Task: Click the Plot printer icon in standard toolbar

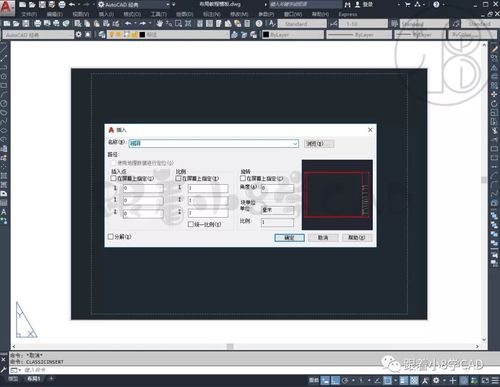Action: [x=38, y=24]
